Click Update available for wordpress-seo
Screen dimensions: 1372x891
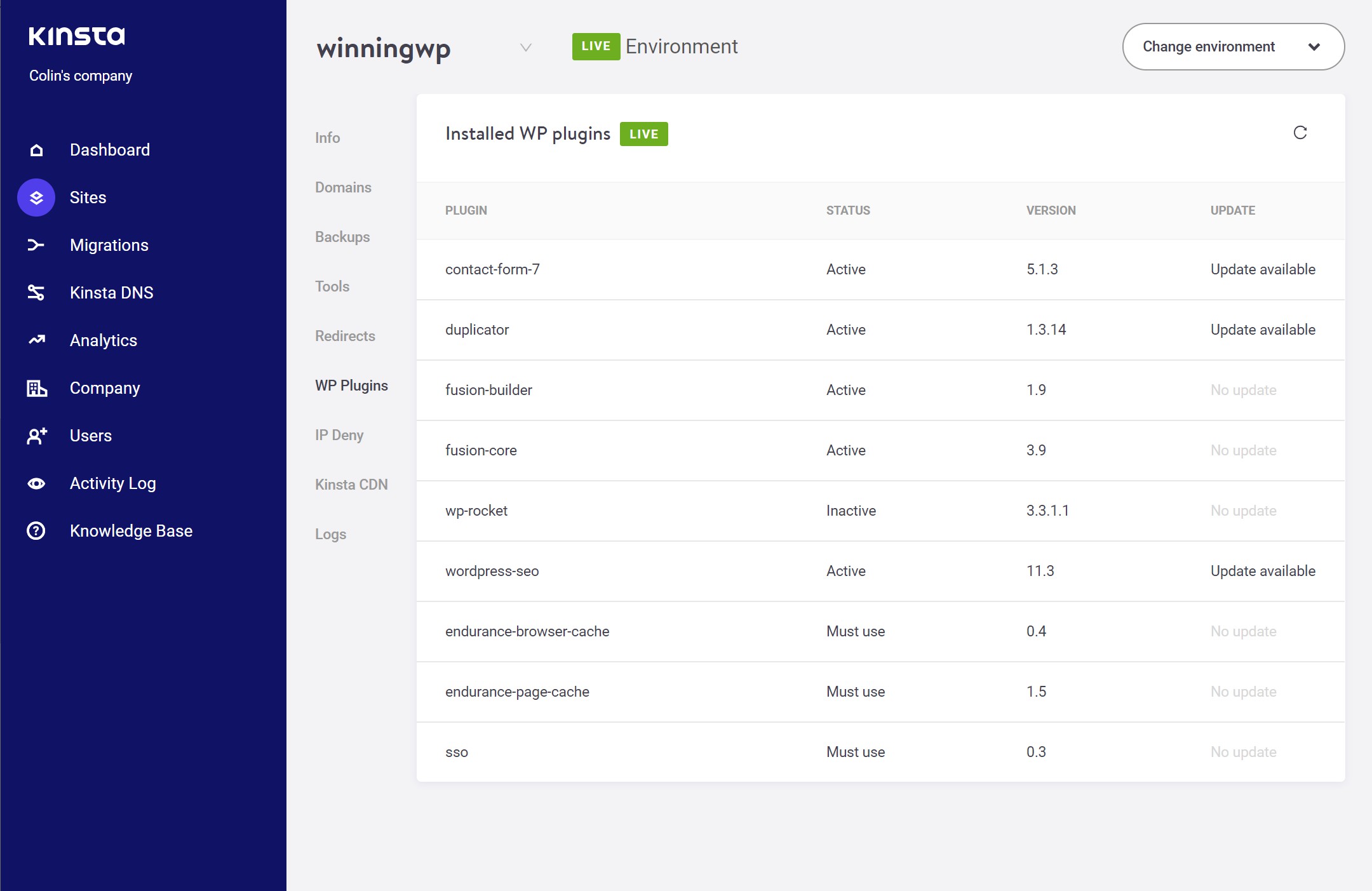pos(1263,571)
